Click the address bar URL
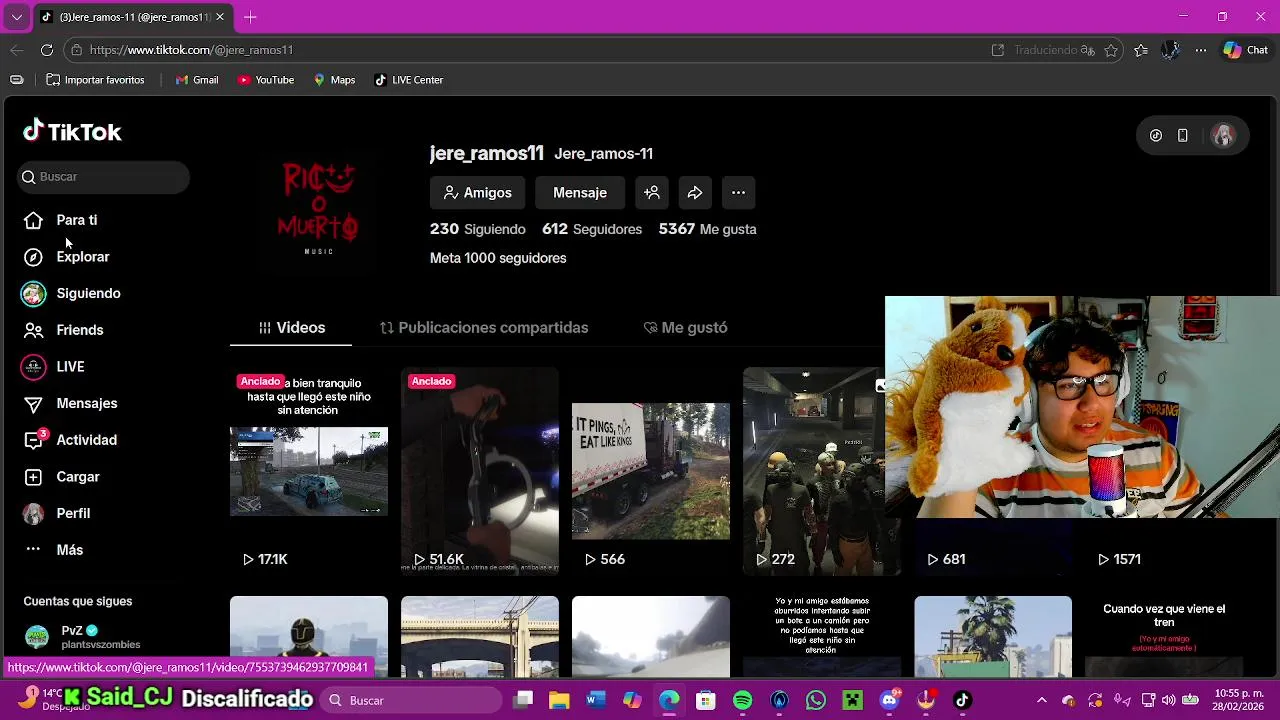The height and width of the screenshot is (720, 1280). 191,50
